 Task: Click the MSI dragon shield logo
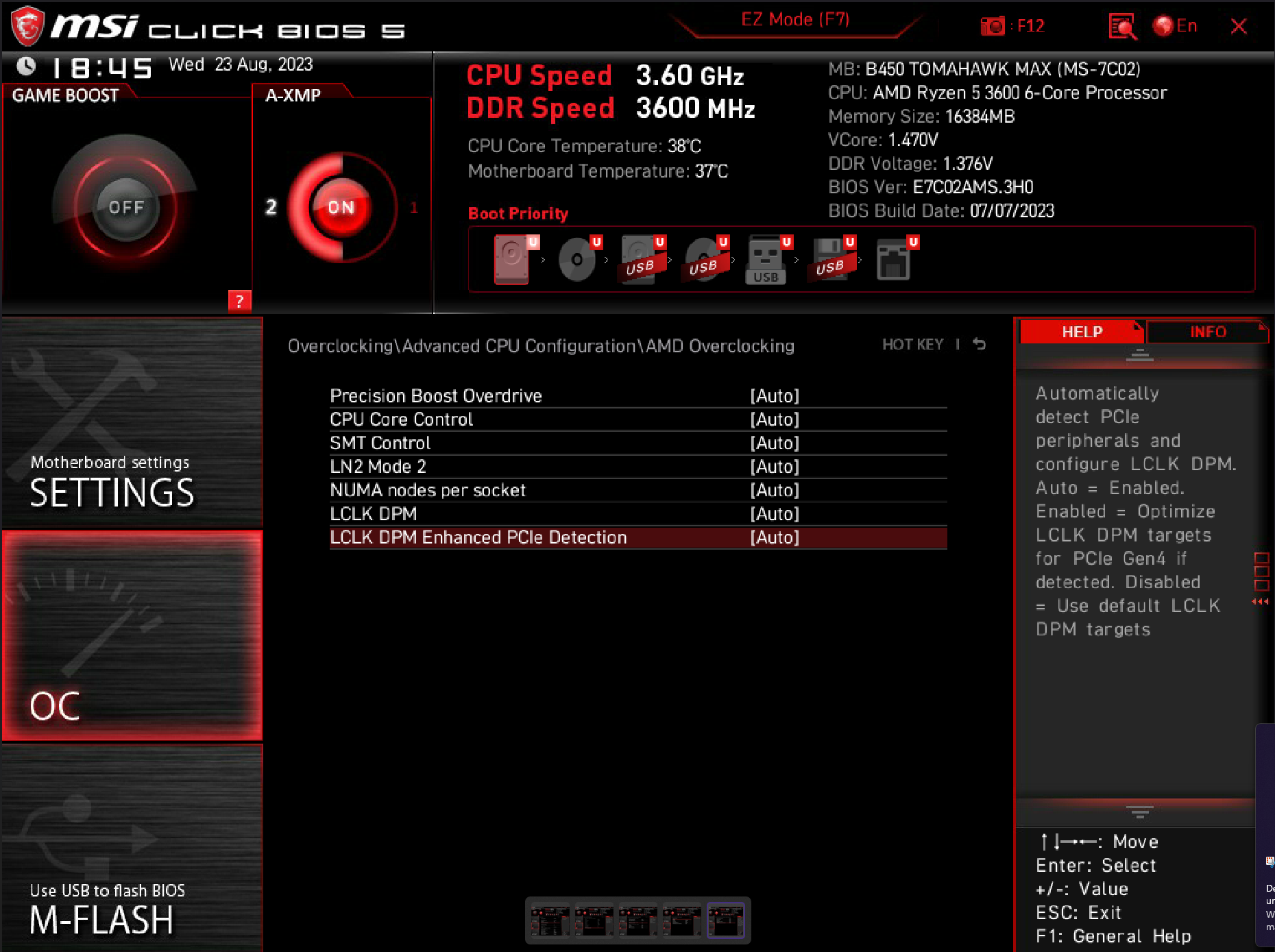click(x=27, y=26)
